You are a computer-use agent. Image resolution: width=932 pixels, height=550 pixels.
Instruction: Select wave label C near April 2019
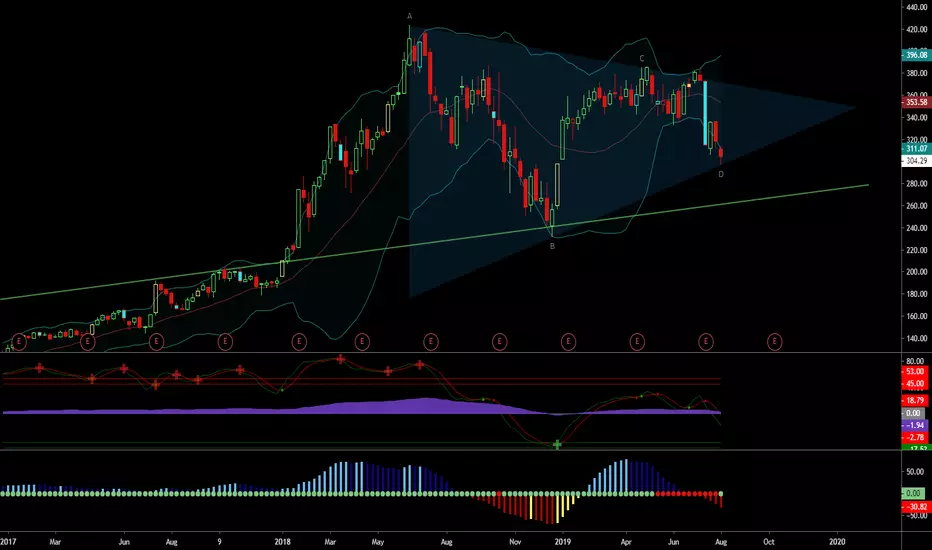(x=642, y=58)
